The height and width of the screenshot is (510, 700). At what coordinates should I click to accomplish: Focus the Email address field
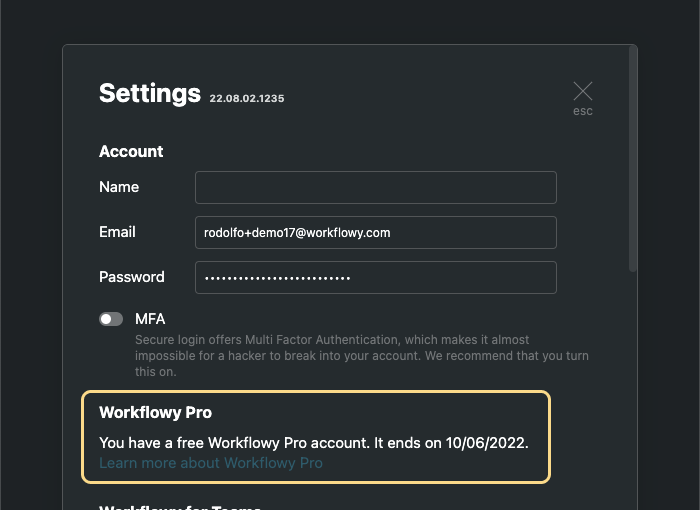coord(375,232)
